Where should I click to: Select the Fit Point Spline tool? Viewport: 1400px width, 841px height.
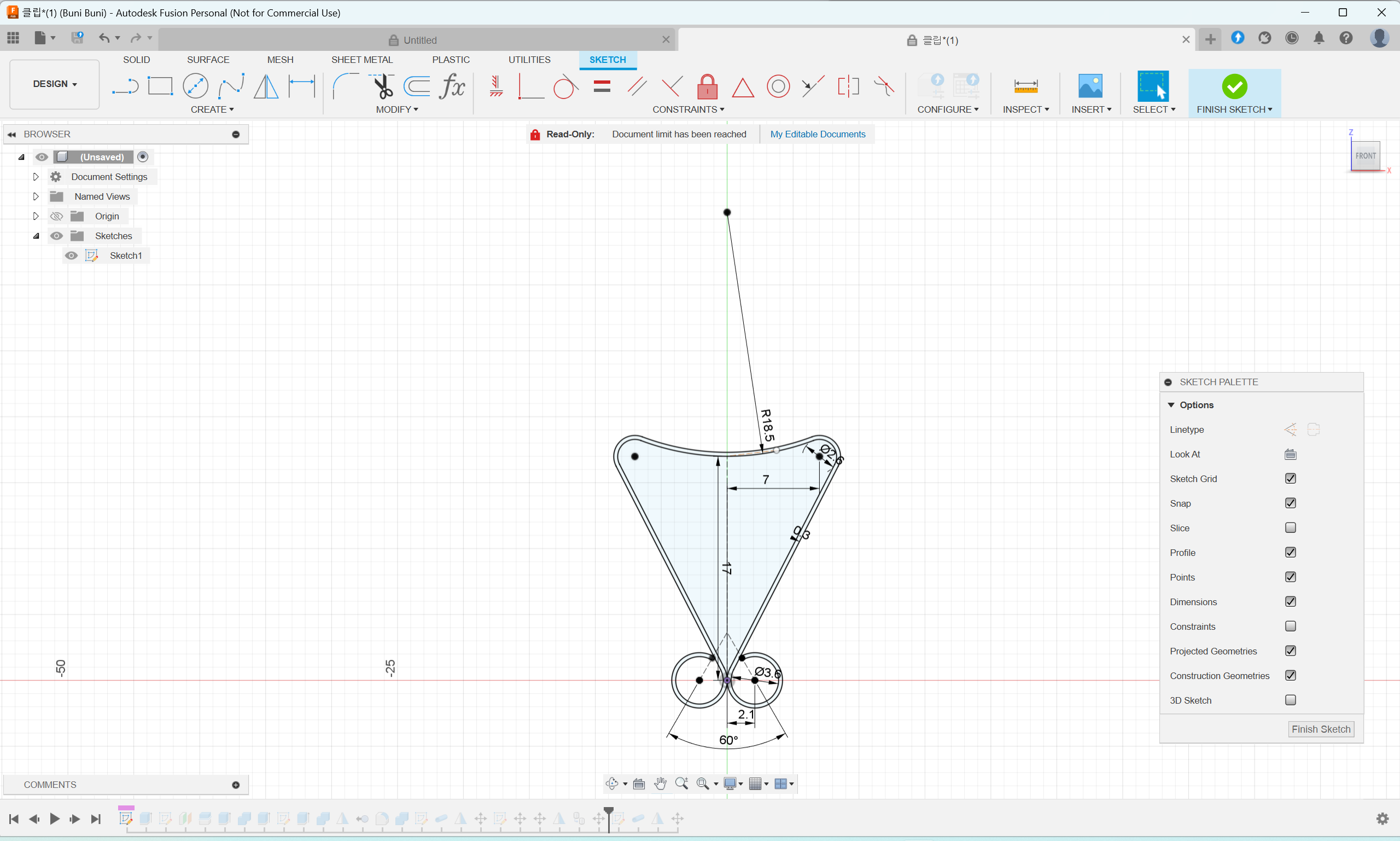click(231, 86)
